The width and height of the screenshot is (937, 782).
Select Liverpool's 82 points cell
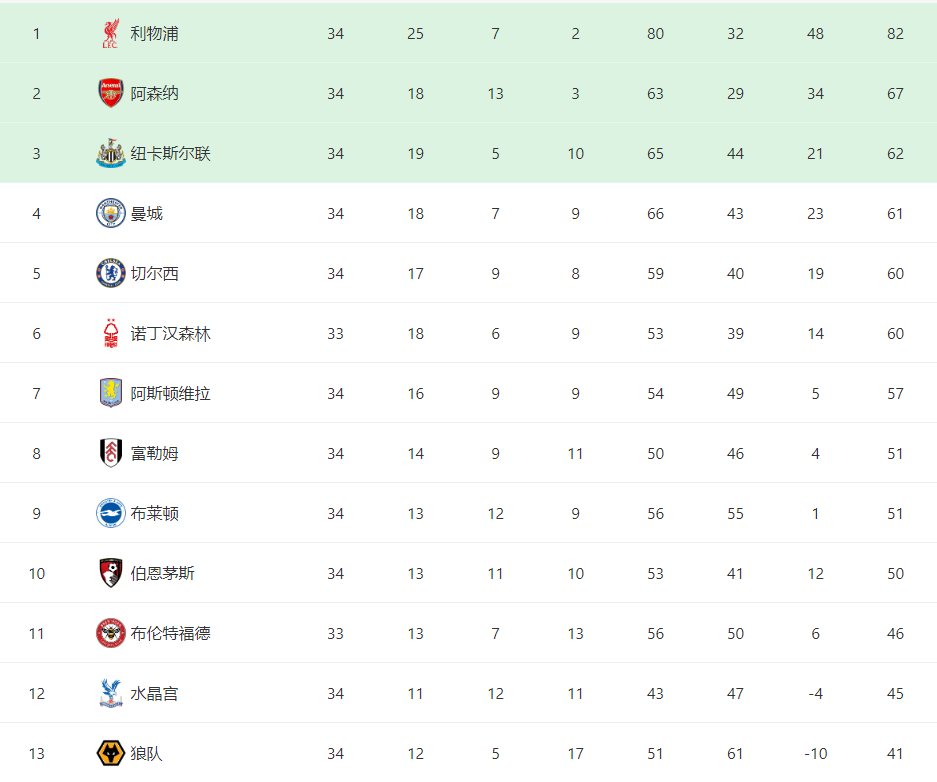[895, 34]
